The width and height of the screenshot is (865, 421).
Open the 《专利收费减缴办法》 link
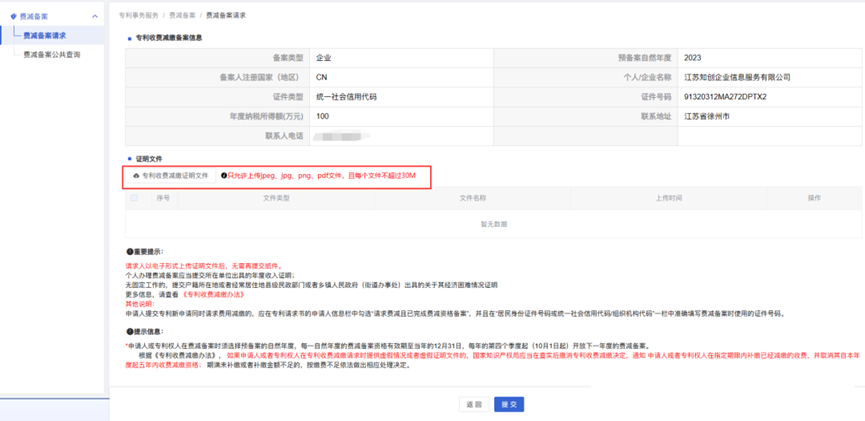[213, 295]
